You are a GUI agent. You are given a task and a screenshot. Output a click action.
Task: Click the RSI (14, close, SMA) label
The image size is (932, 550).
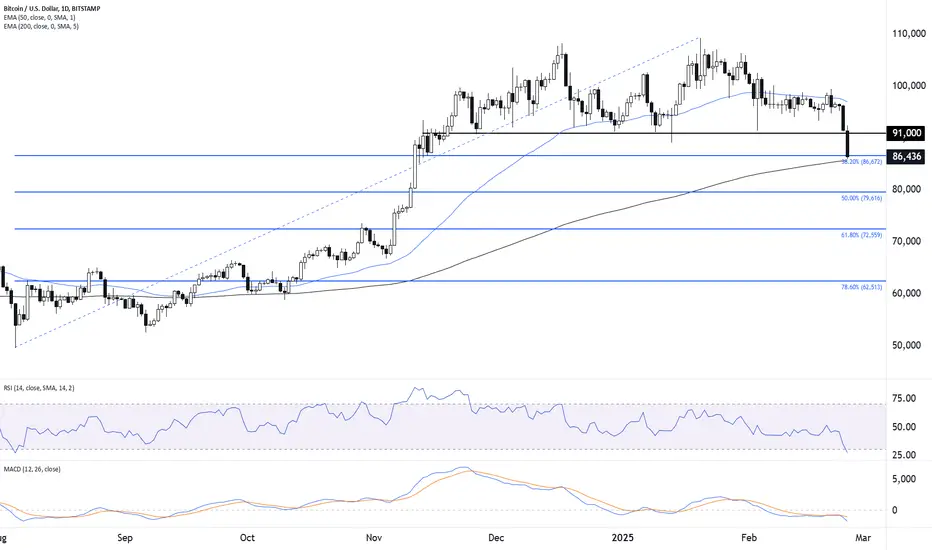(x=39, y=388)
